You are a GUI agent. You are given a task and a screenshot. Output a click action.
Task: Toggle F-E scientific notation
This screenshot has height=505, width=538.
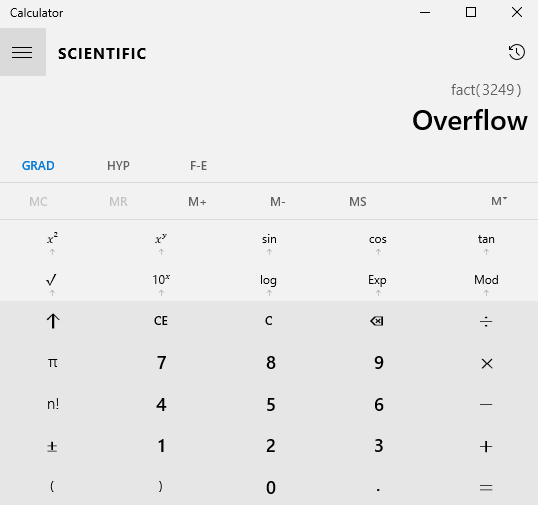pos(199,166)
